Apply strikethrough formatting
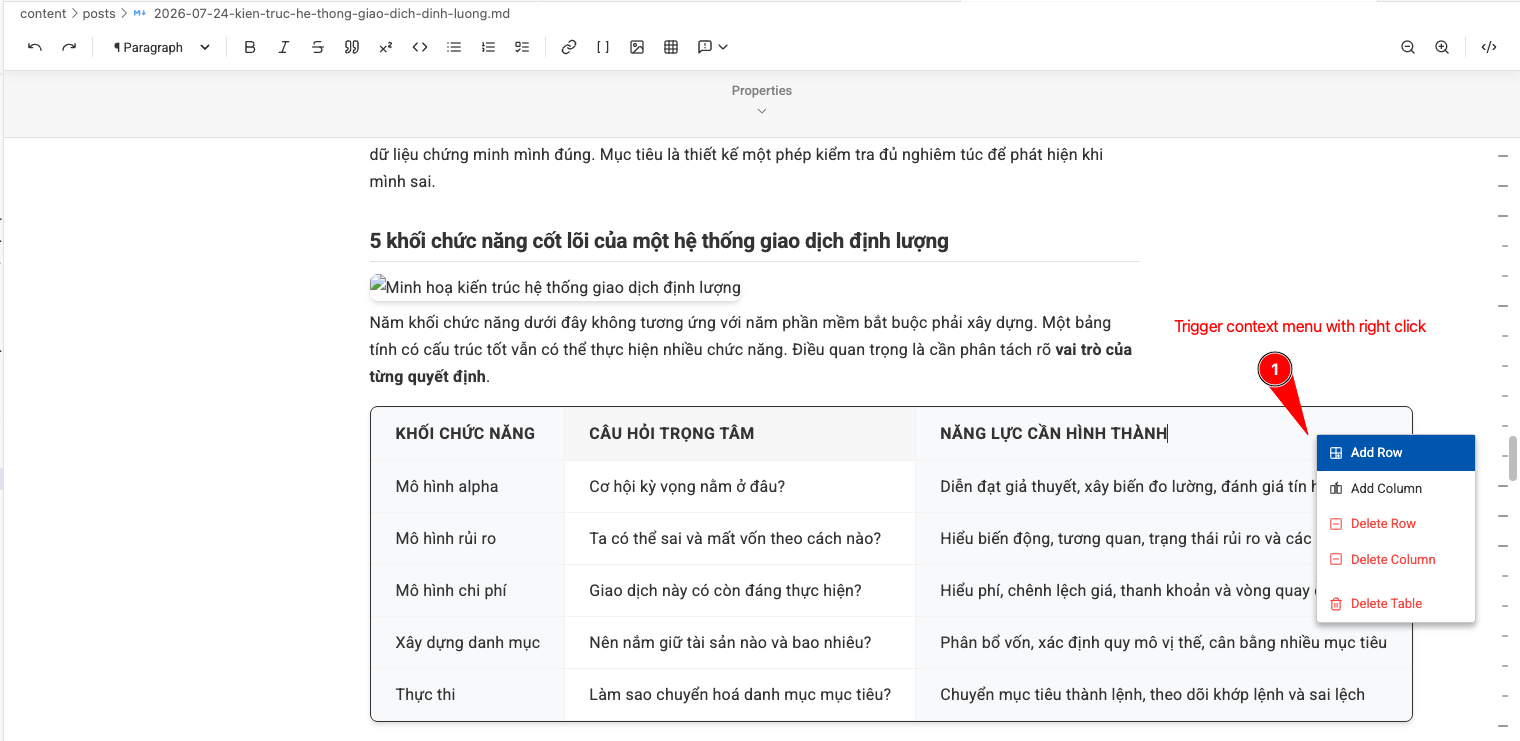1520x741 pixels. coord(318,47)
